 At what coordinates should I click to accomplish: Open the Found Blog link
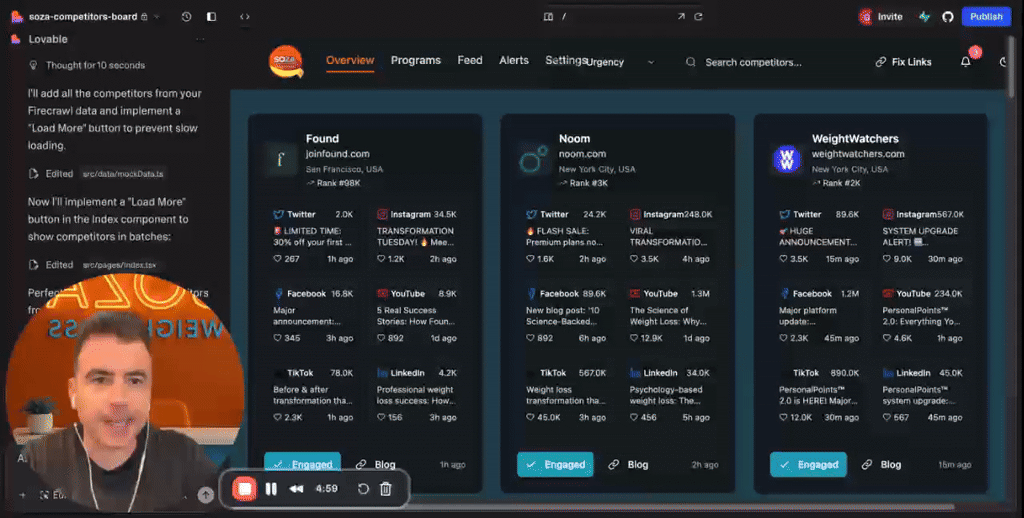pos(376,464)
